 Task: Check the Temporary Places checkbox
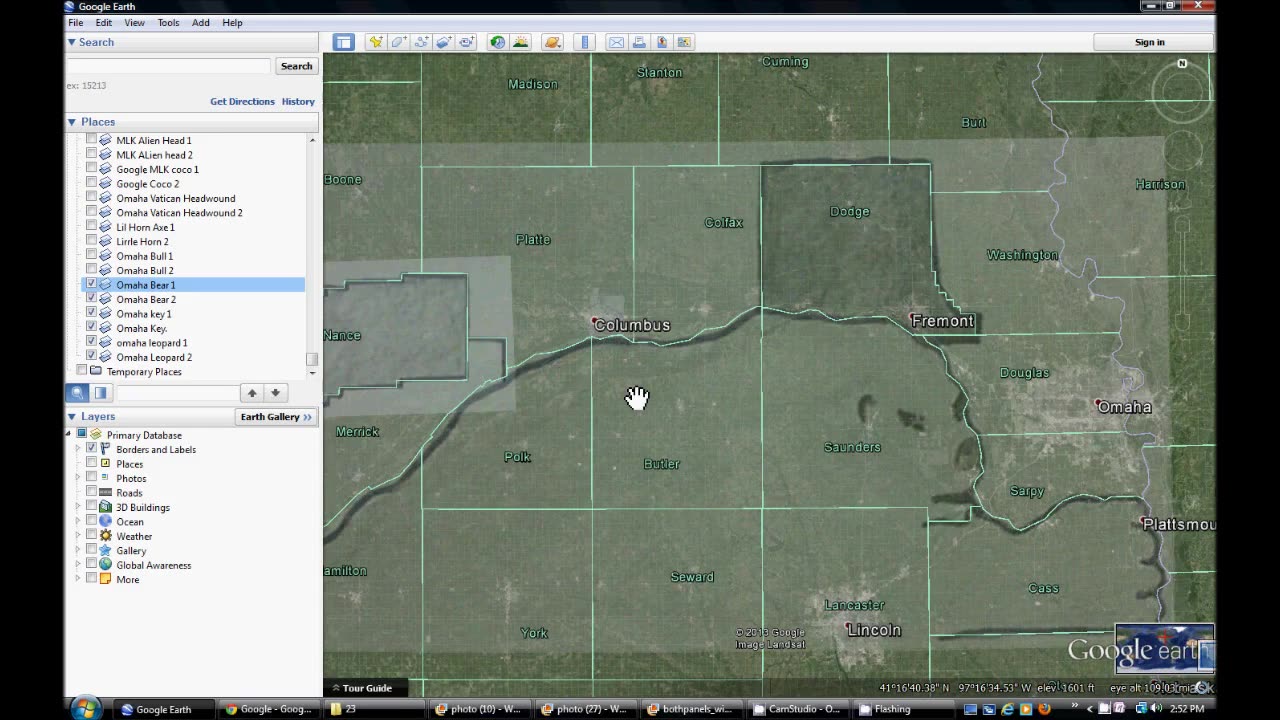pos(82,371)
